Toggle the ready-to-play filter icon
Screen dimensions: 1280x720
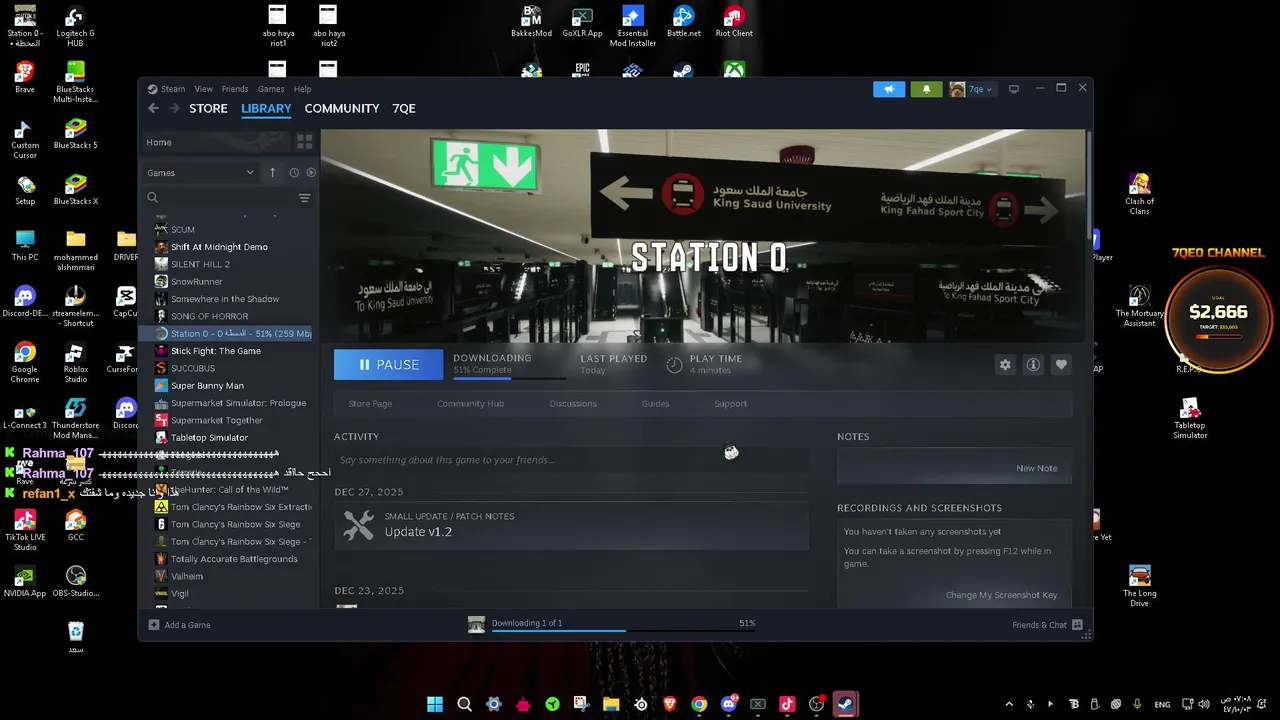[x=311, y=172]
